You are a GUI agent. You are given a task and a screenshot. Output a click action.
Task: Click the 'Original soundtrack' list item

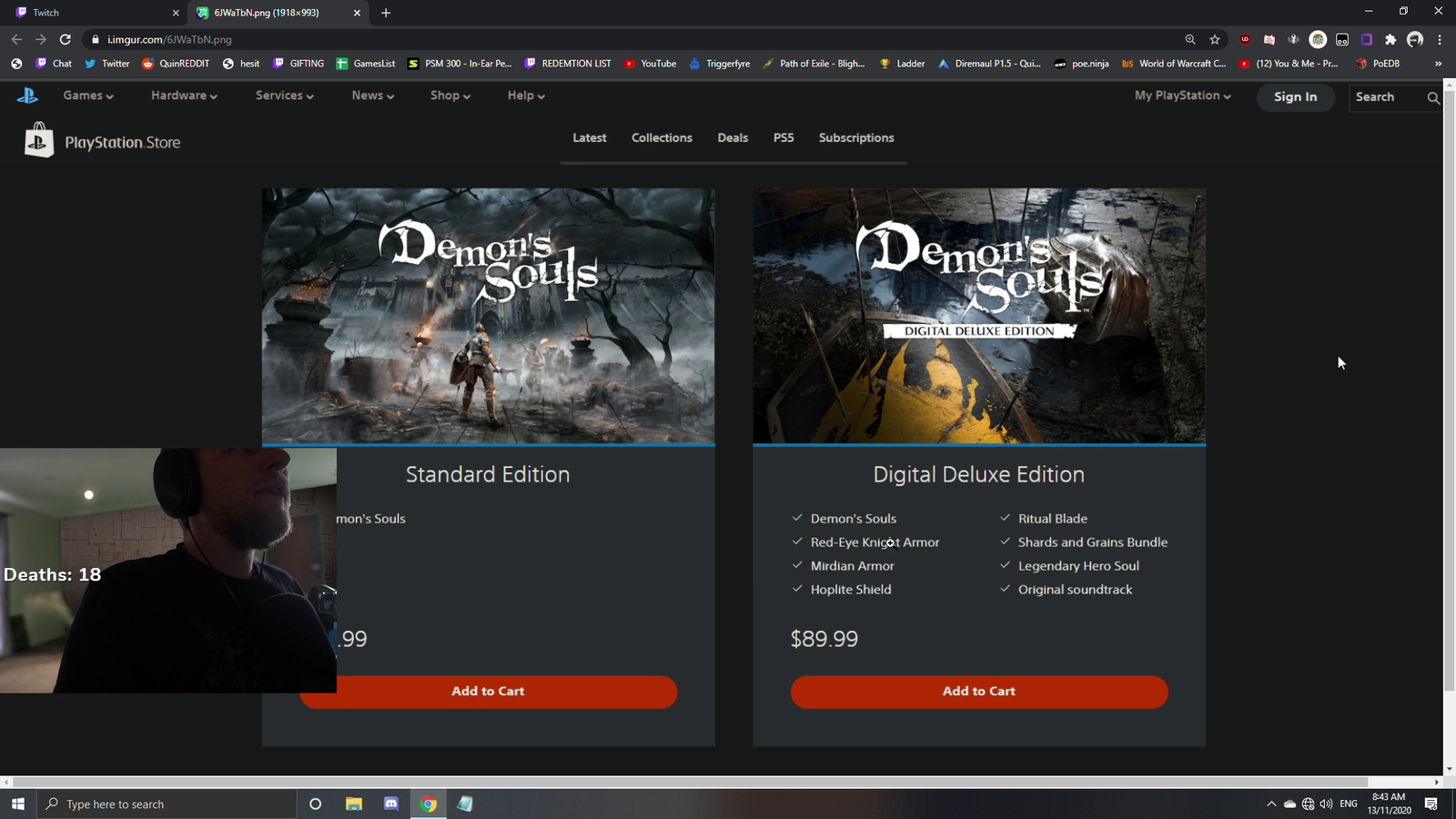tap(1076, 590)
